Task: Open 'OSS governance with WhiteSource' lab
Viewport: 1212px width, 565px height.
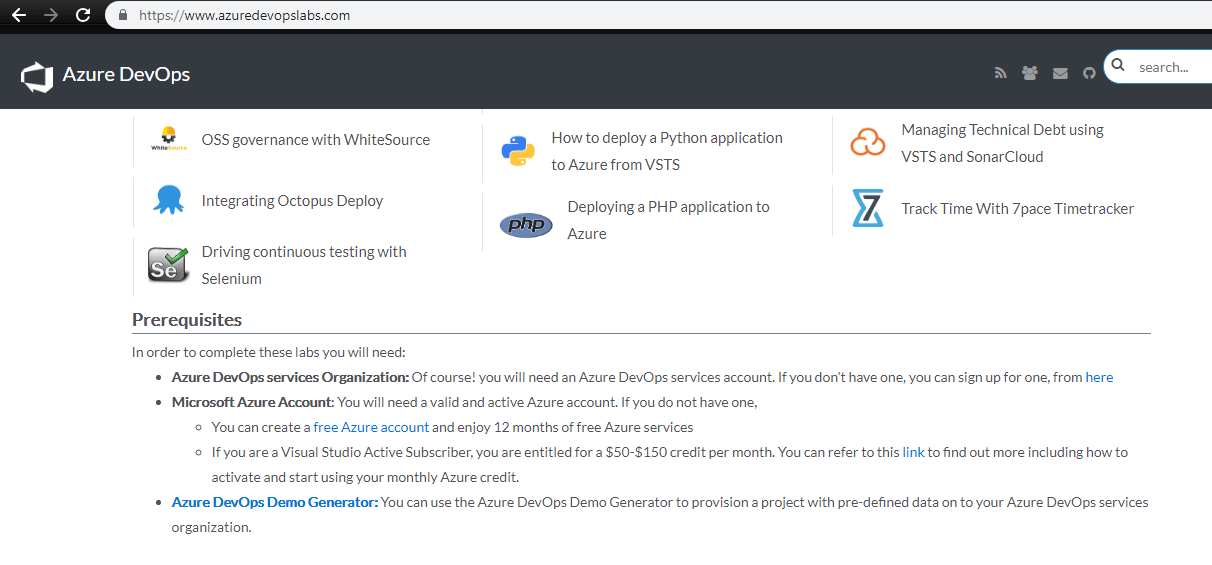Action: coord(316,140)
